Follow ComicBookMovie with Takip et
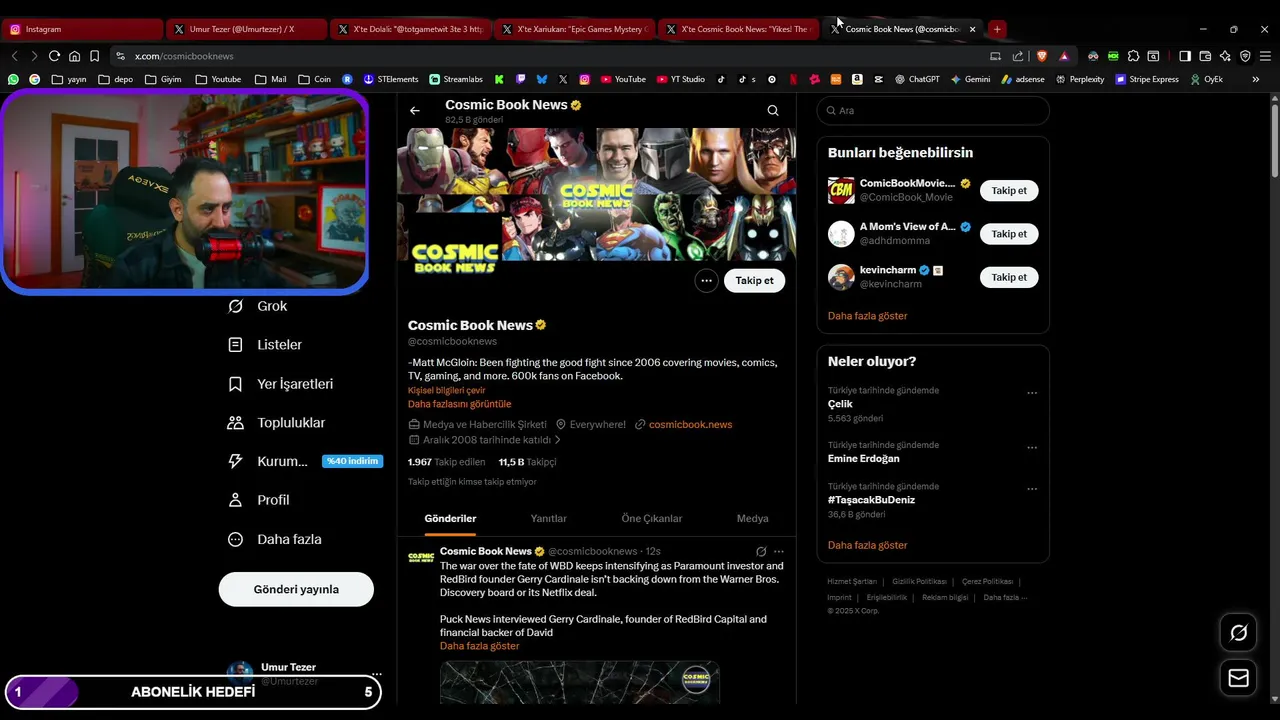The image size is (1280, 720). tap(1009, 191)
